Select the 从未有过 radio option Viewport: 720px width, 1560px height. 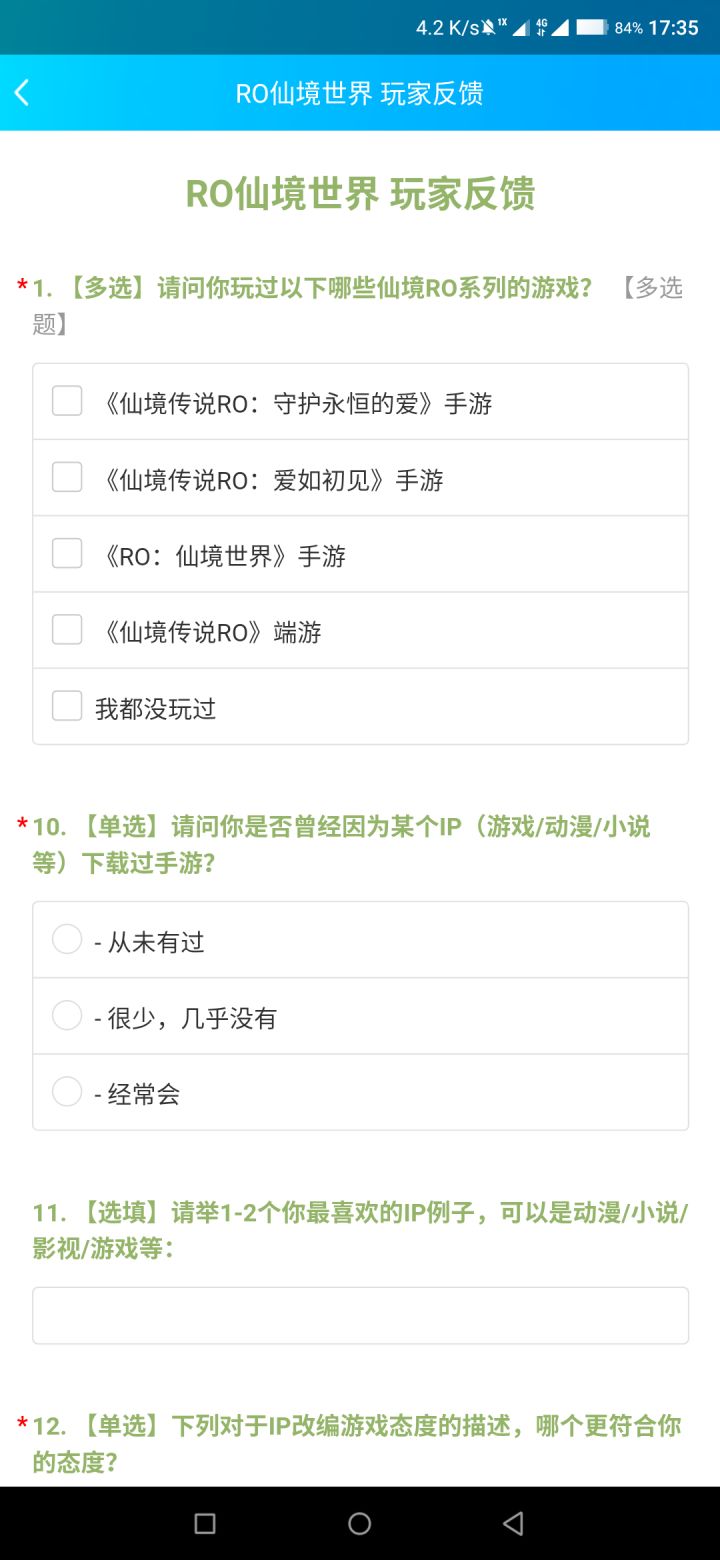click(x=360, y=940)
